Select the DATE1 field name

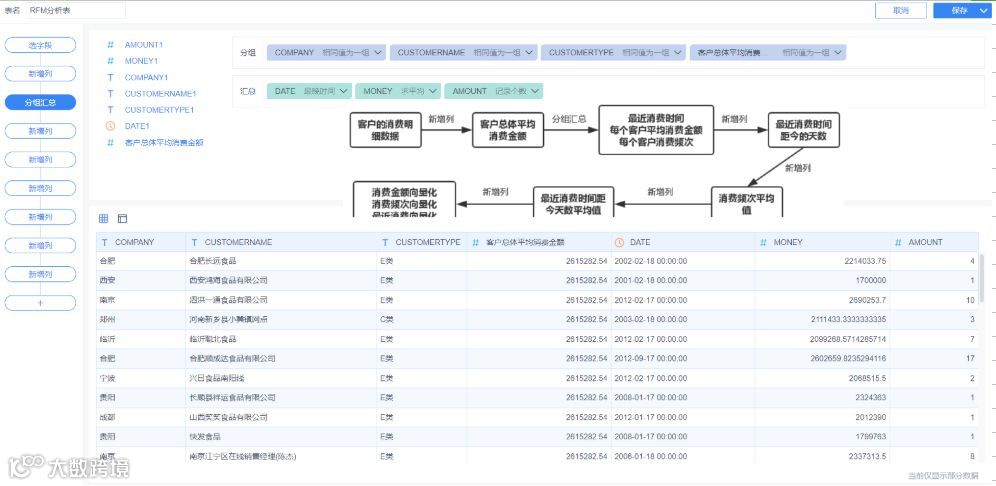coord(137,126)
